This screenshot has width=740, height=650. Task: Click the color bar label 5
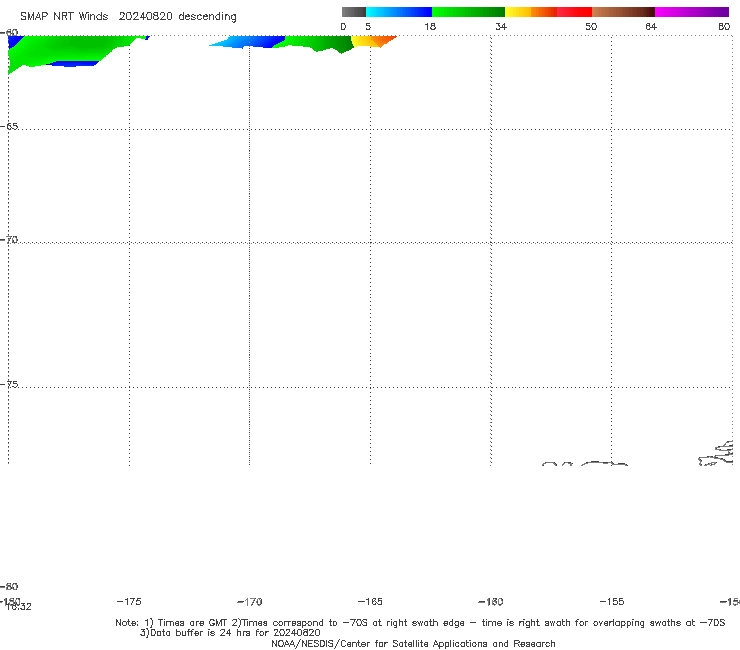tap(368, 27)
